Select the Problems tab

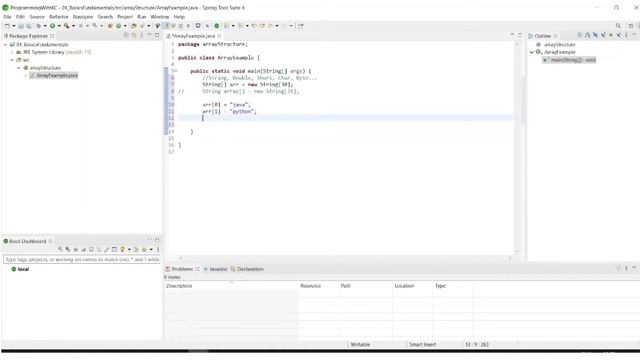click(182, 269)
